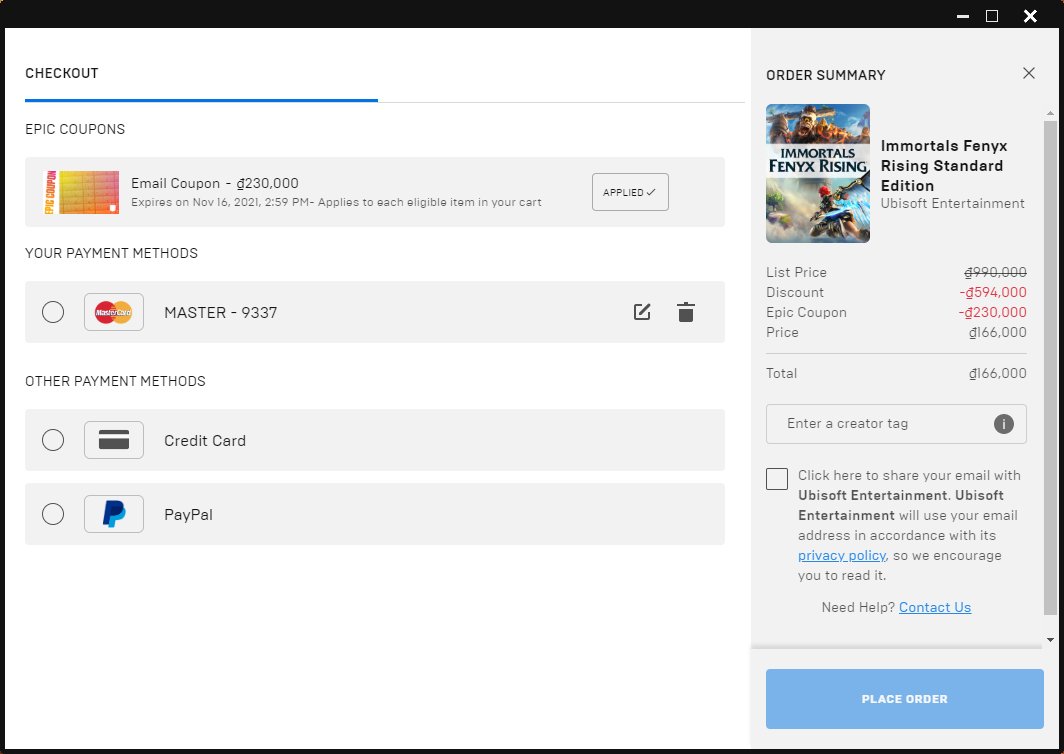Select the PayPal radio button
The width and height of the screenshot is (1064, 754).
tap(53, 514)
